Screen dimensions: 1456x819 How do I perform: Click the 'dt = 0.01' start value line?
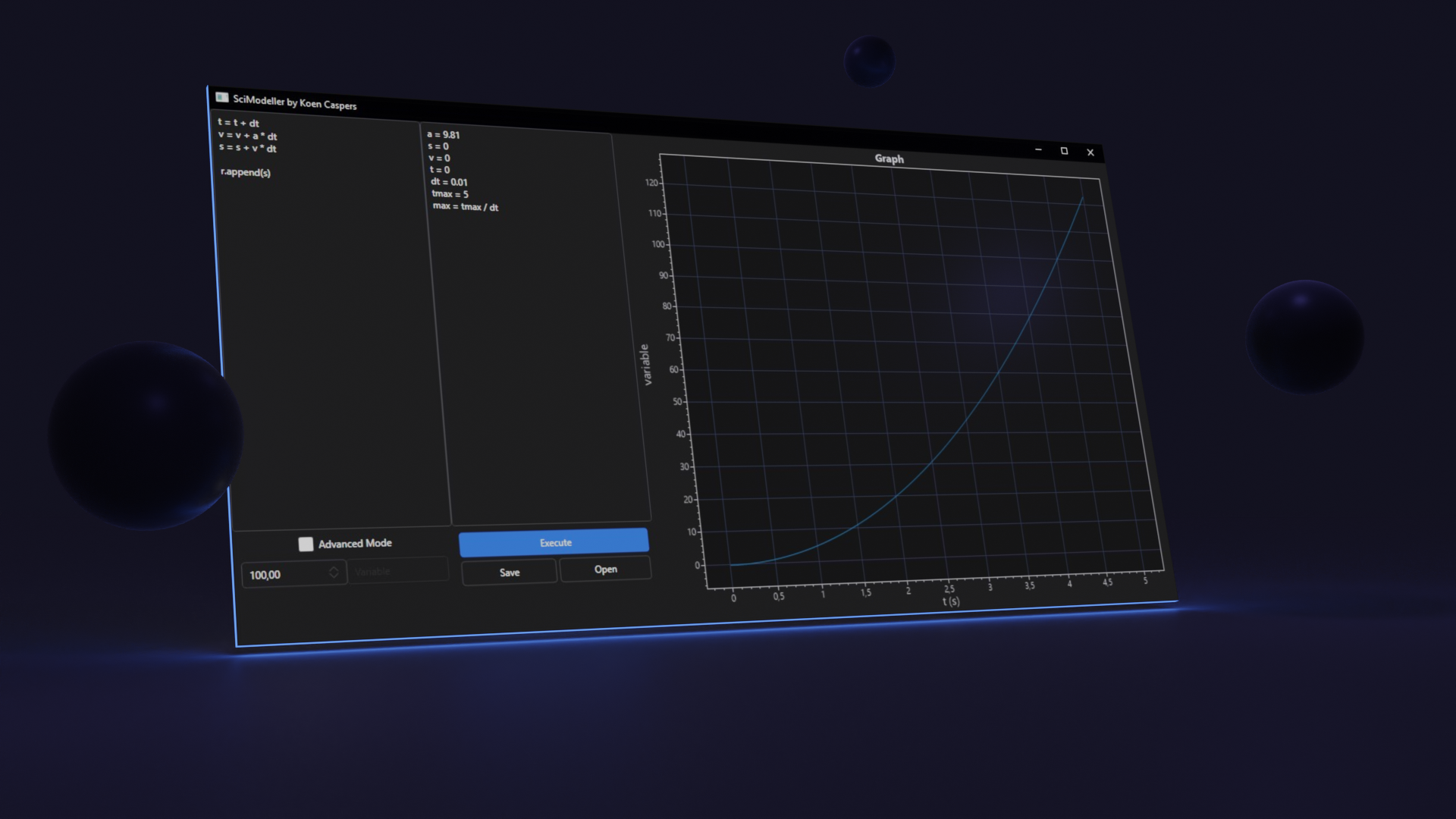click(x=449, y=182)
